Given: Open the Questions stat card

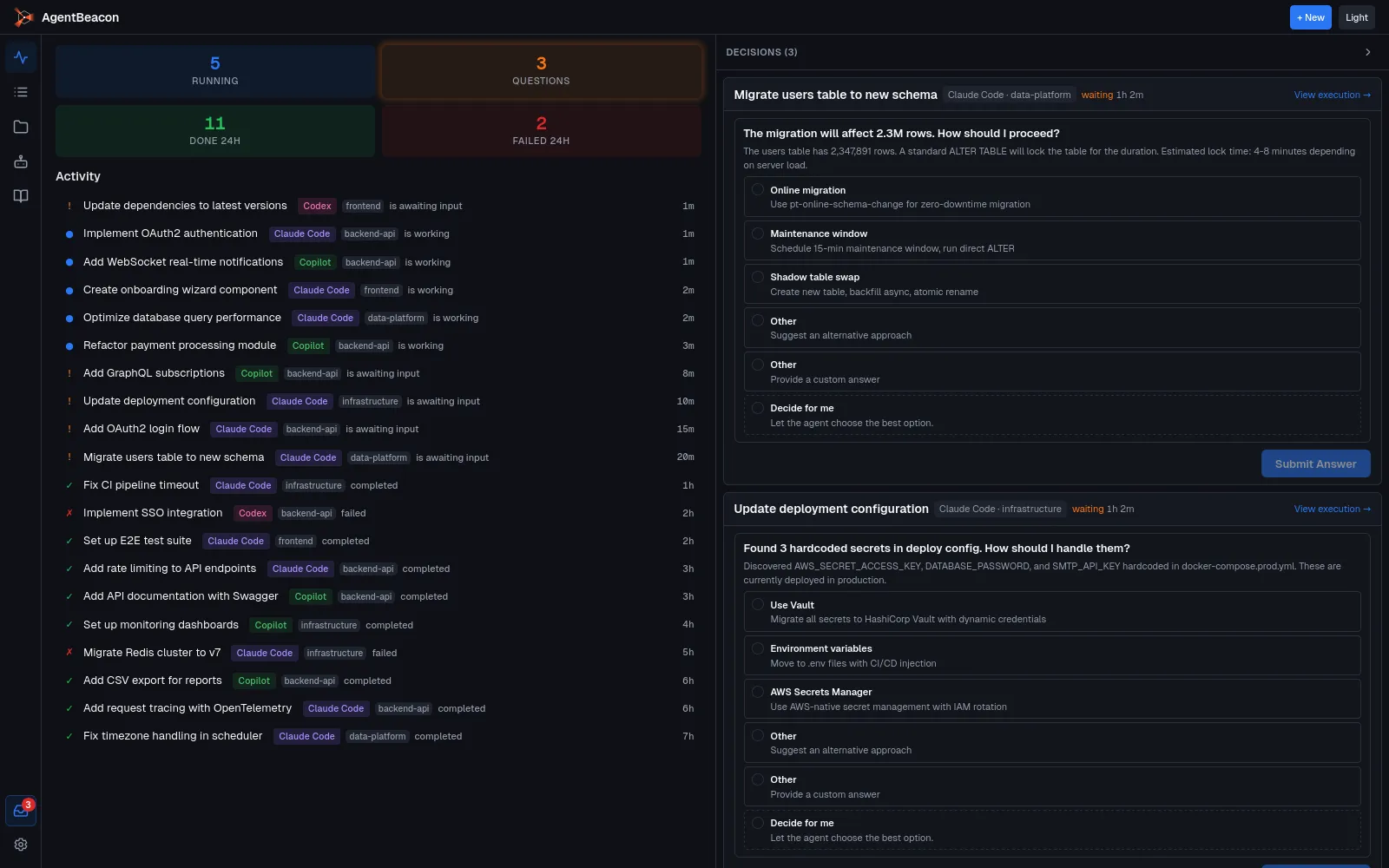Looking at the screenshot, I should [541, 71].
